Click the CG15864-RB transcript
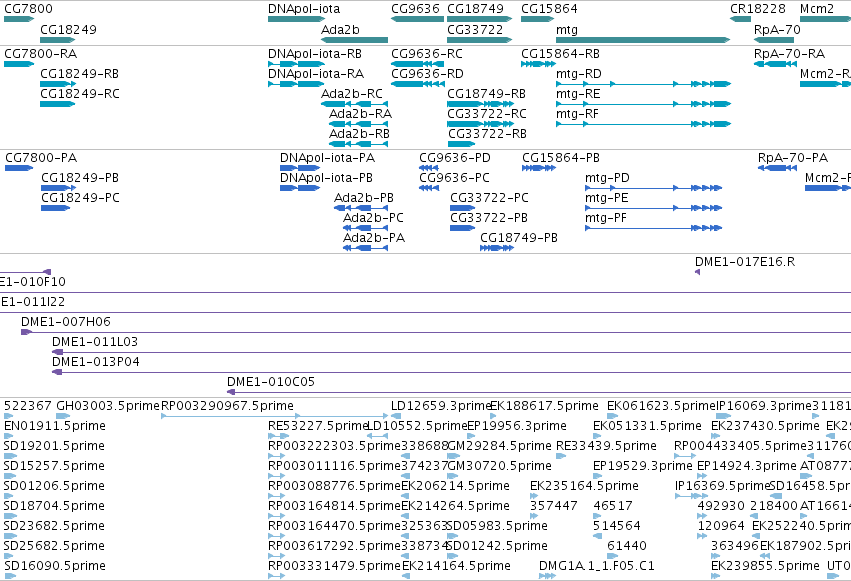Image resolution: width=851 pixels, height=581 pixels. click(x=538, y=64)
